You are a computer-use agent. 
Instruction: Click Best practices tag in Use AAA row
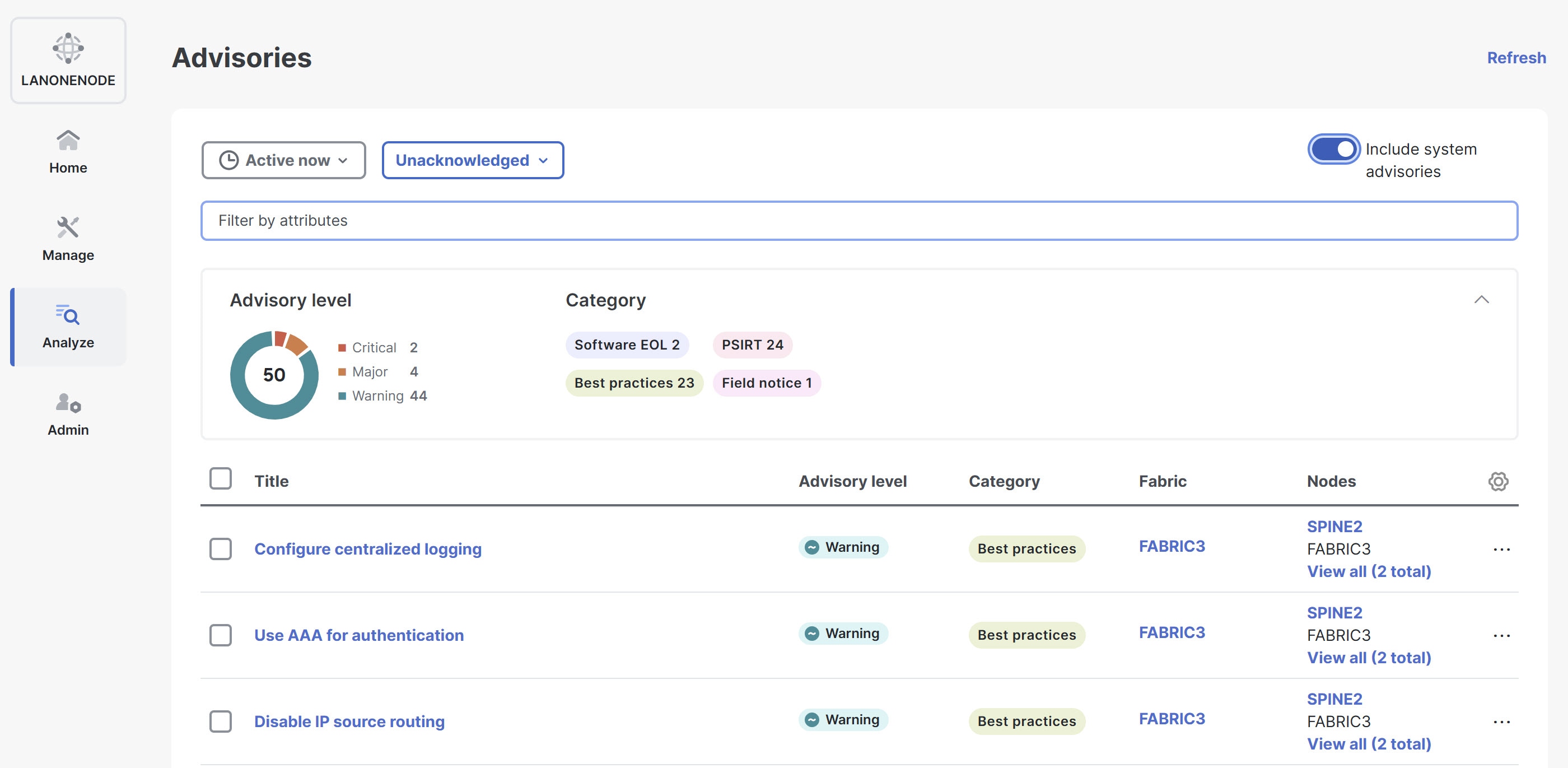1026,635
